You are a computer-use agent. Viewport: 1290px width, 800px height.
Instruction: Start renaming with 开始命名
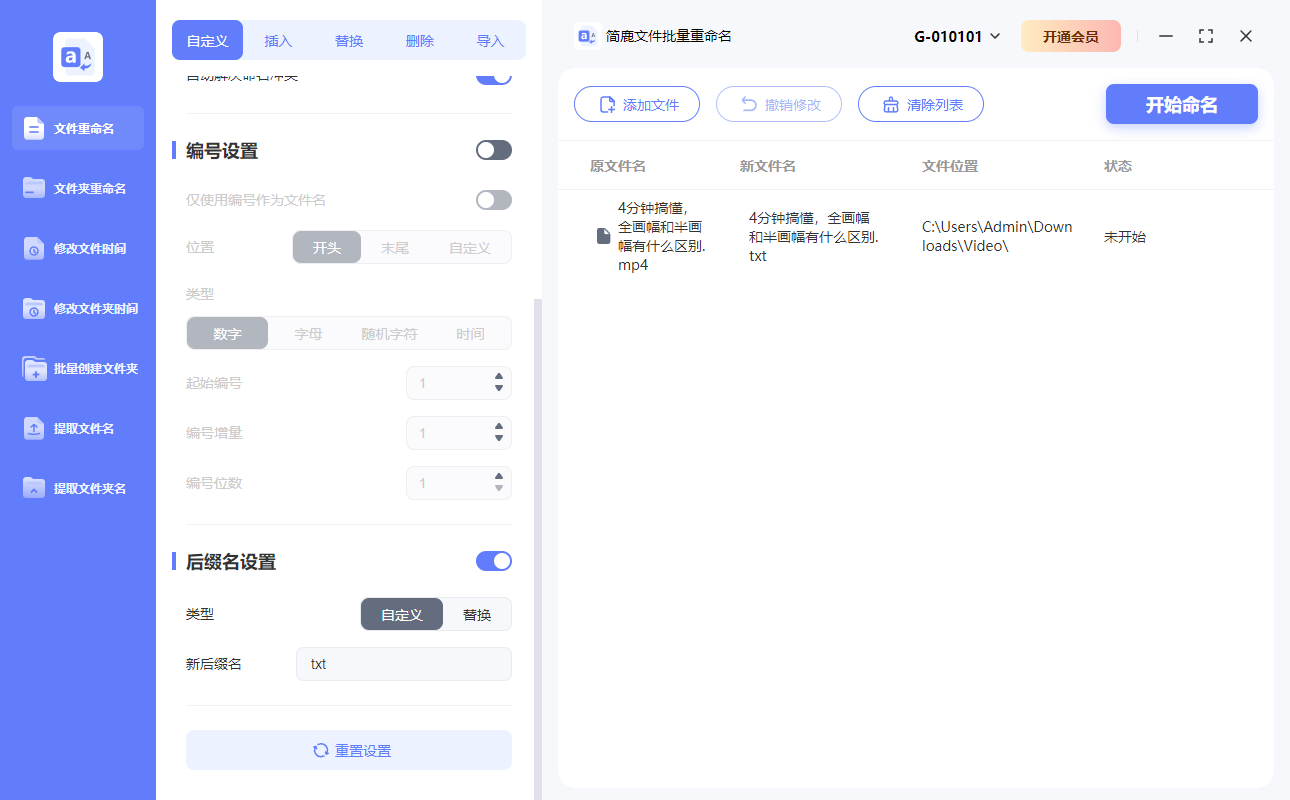tap(1181, 104)
